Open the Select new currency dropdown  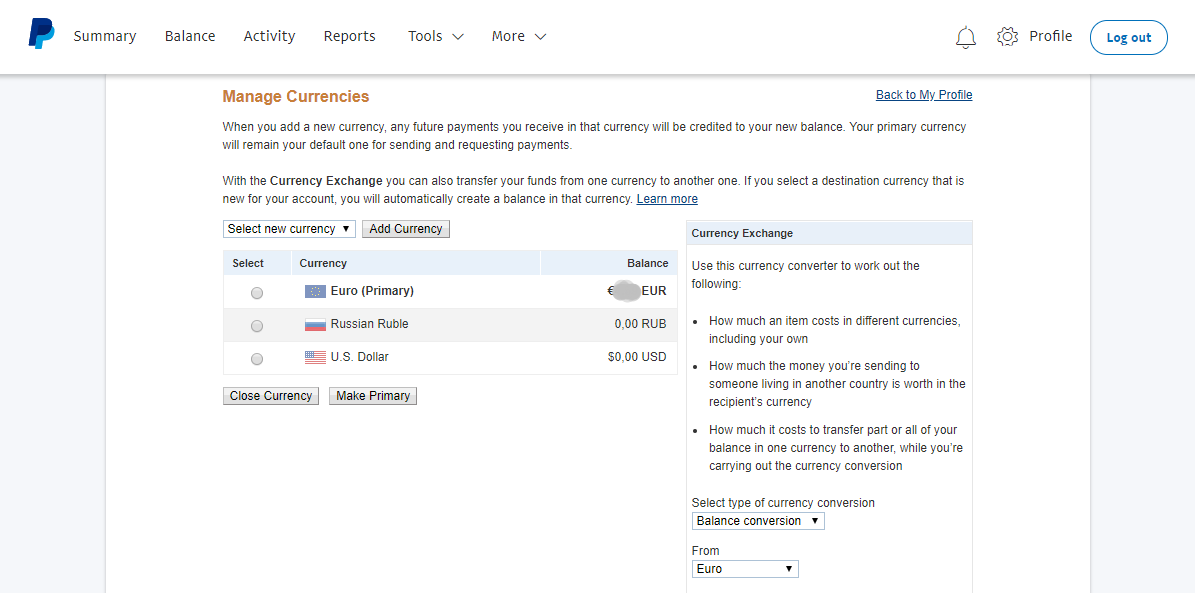290,229
